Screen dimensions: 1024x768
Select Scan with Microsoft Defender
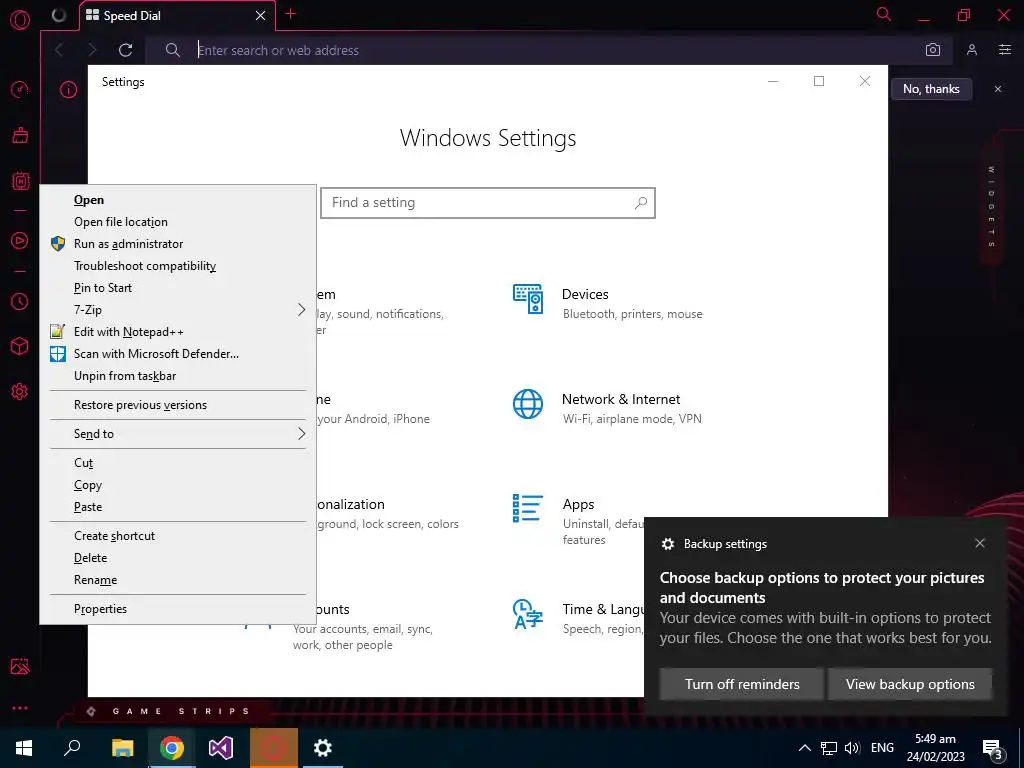tap(178, 354)
